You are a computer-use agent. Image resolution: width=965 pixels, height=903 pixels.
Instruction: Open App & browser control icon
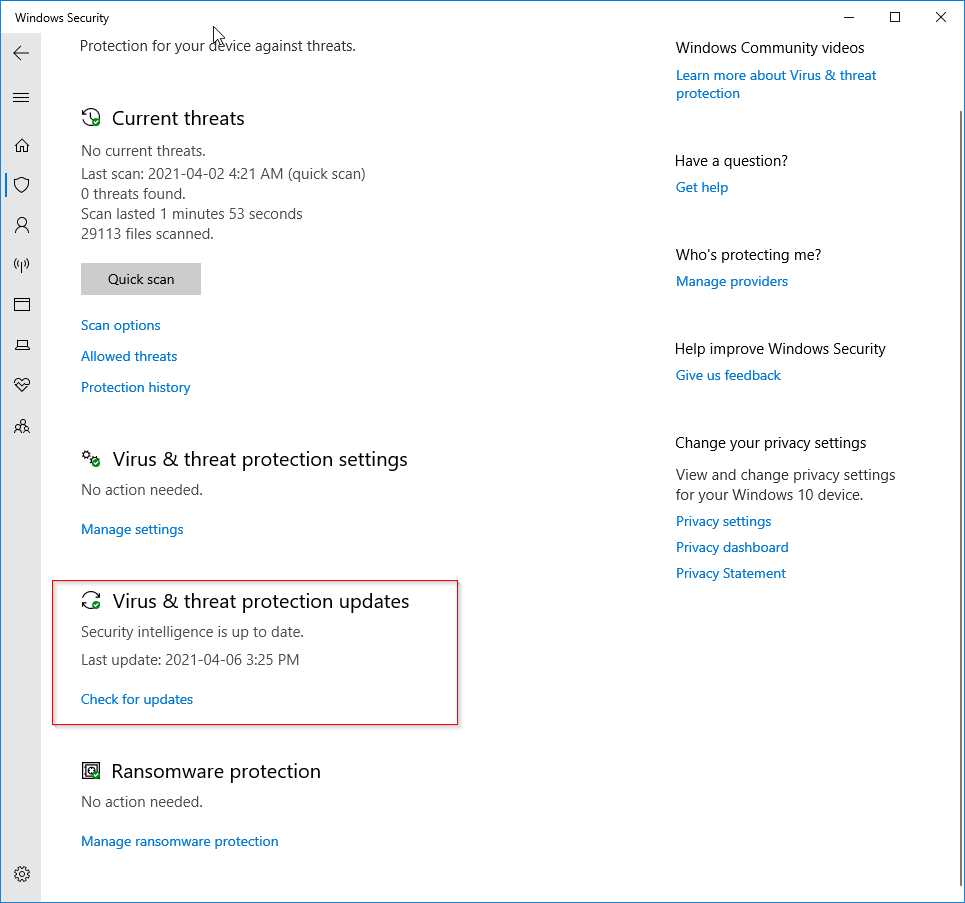(x=21, y=305)
